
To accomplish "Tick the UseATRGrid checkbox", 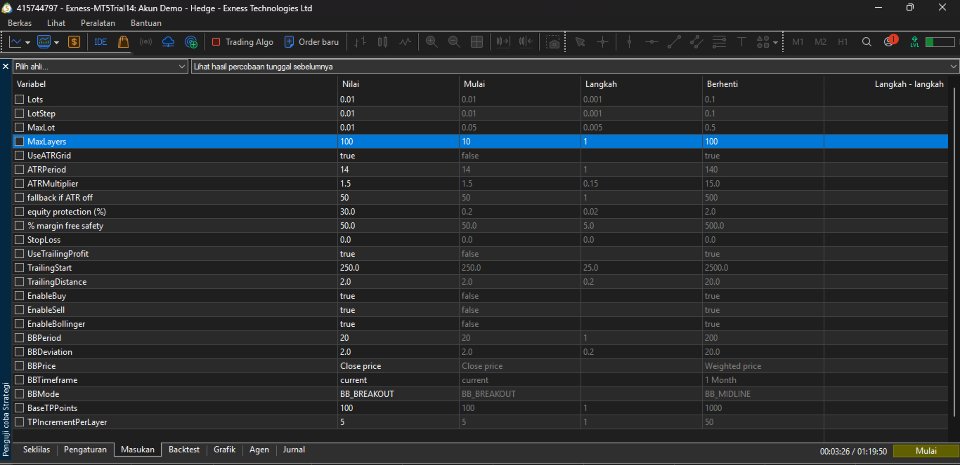I will (20, 155).
